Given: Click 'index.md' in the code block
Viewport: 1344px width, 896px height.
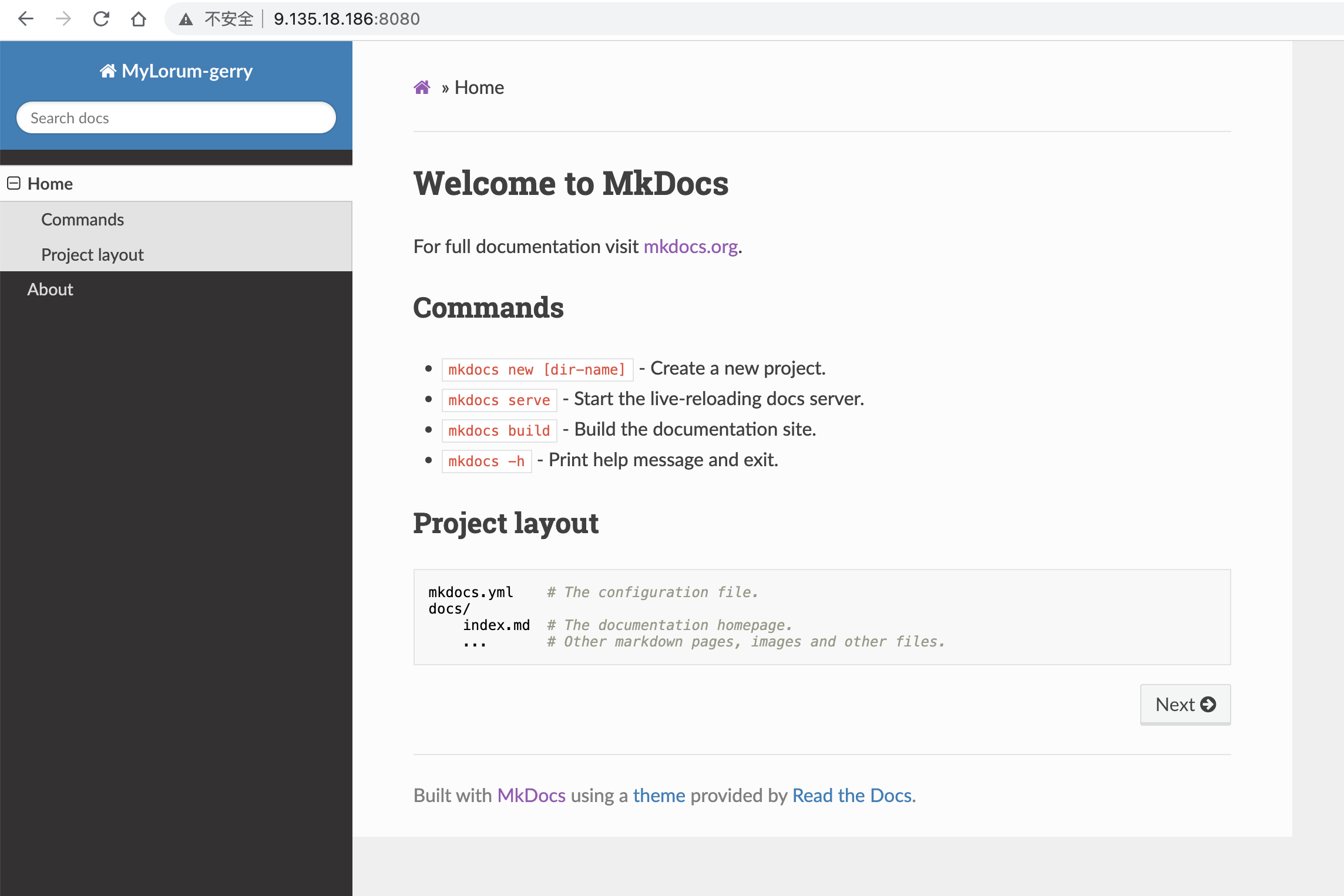Looking at the screenshot, I should point(496,625).
